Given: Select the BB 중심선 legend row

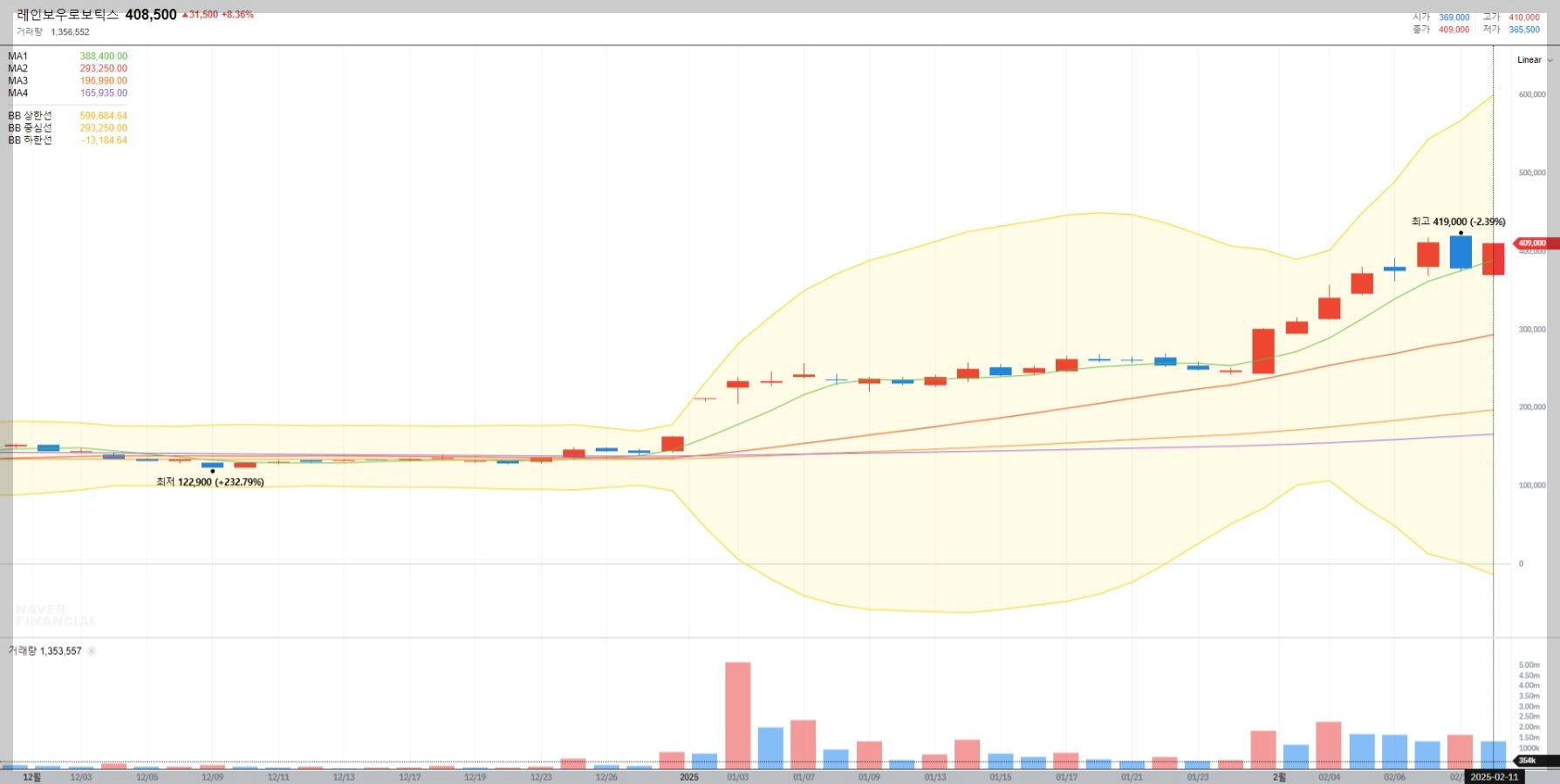Looking at the screenshot, I should click(x=68, y=128).
